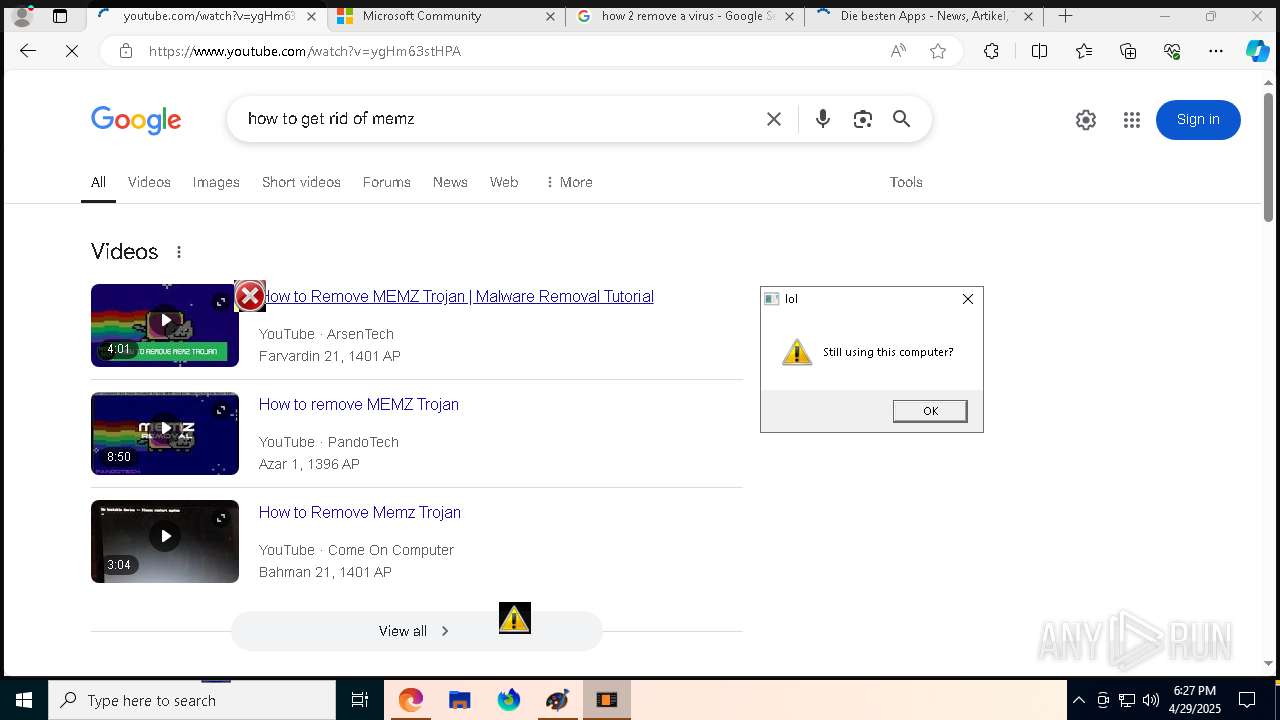
Task: Switch to Microsoft Community tab
Action: point(445,16)
